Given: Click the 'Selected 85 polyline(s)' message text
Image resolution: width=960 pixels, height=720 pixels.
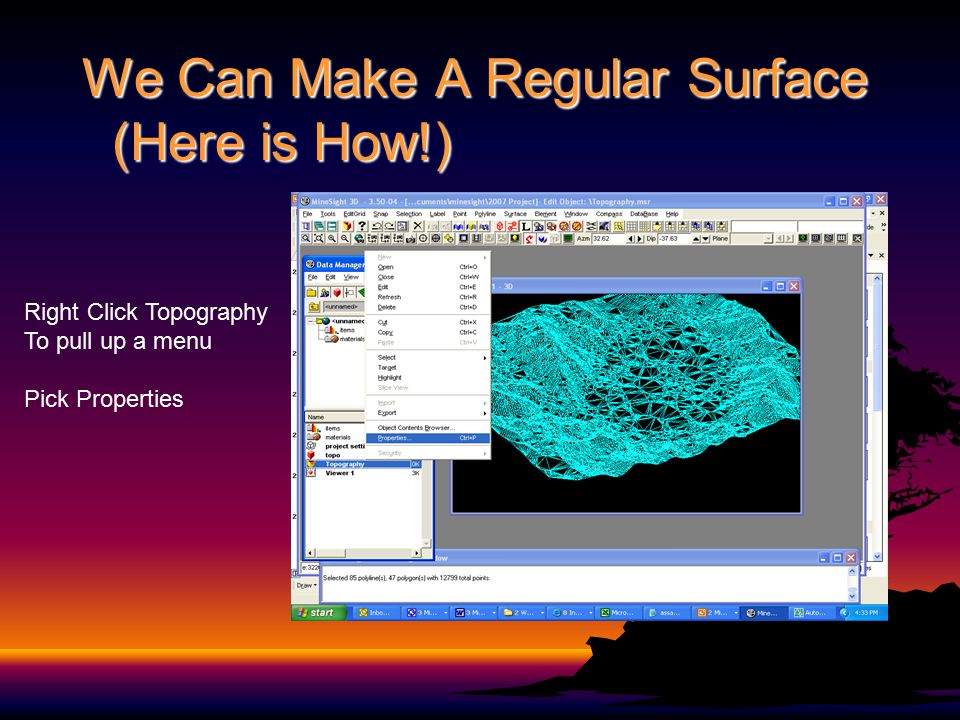Looking at the screenshot, I should [x=407, y=577].
